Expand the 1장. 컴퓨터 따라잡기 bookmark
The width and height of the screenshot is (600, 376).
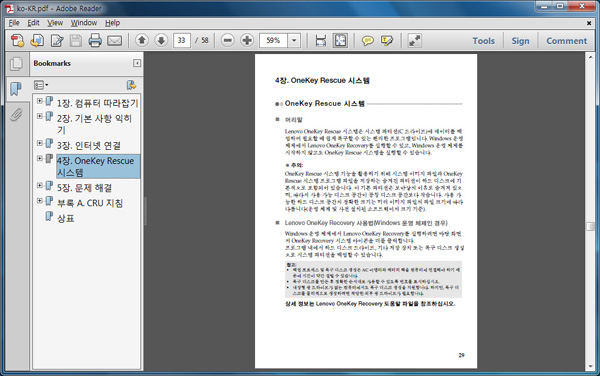click(39, 101)
